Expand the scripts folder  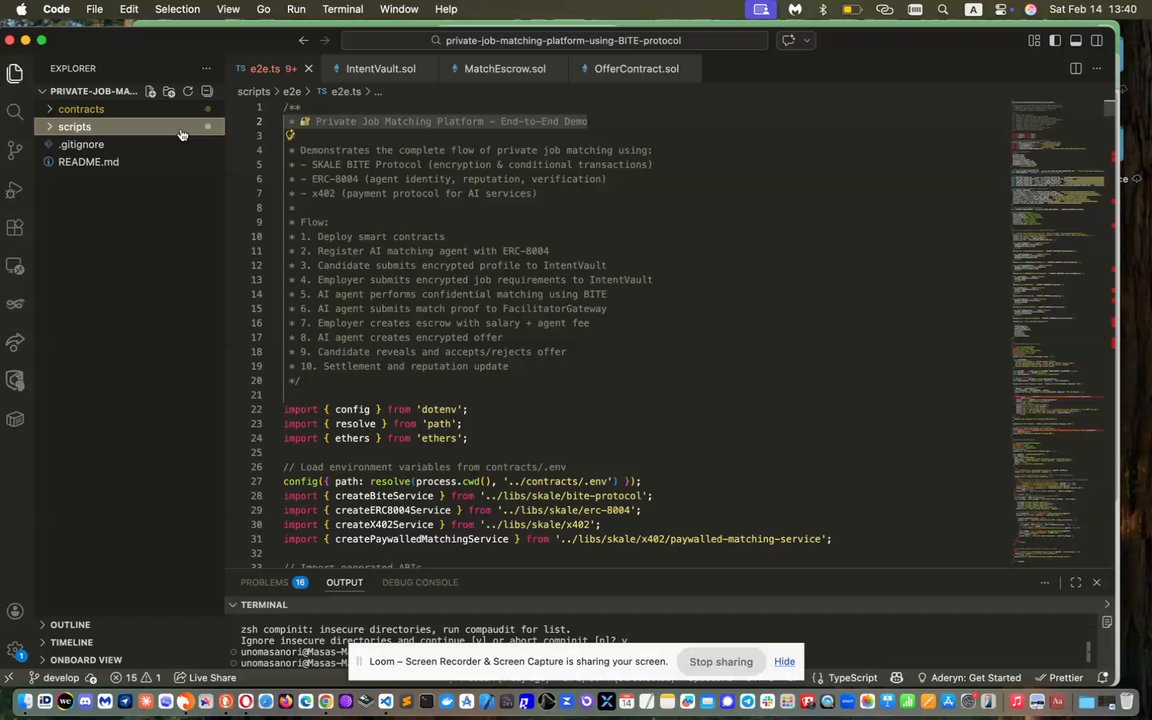click(129, 126)
